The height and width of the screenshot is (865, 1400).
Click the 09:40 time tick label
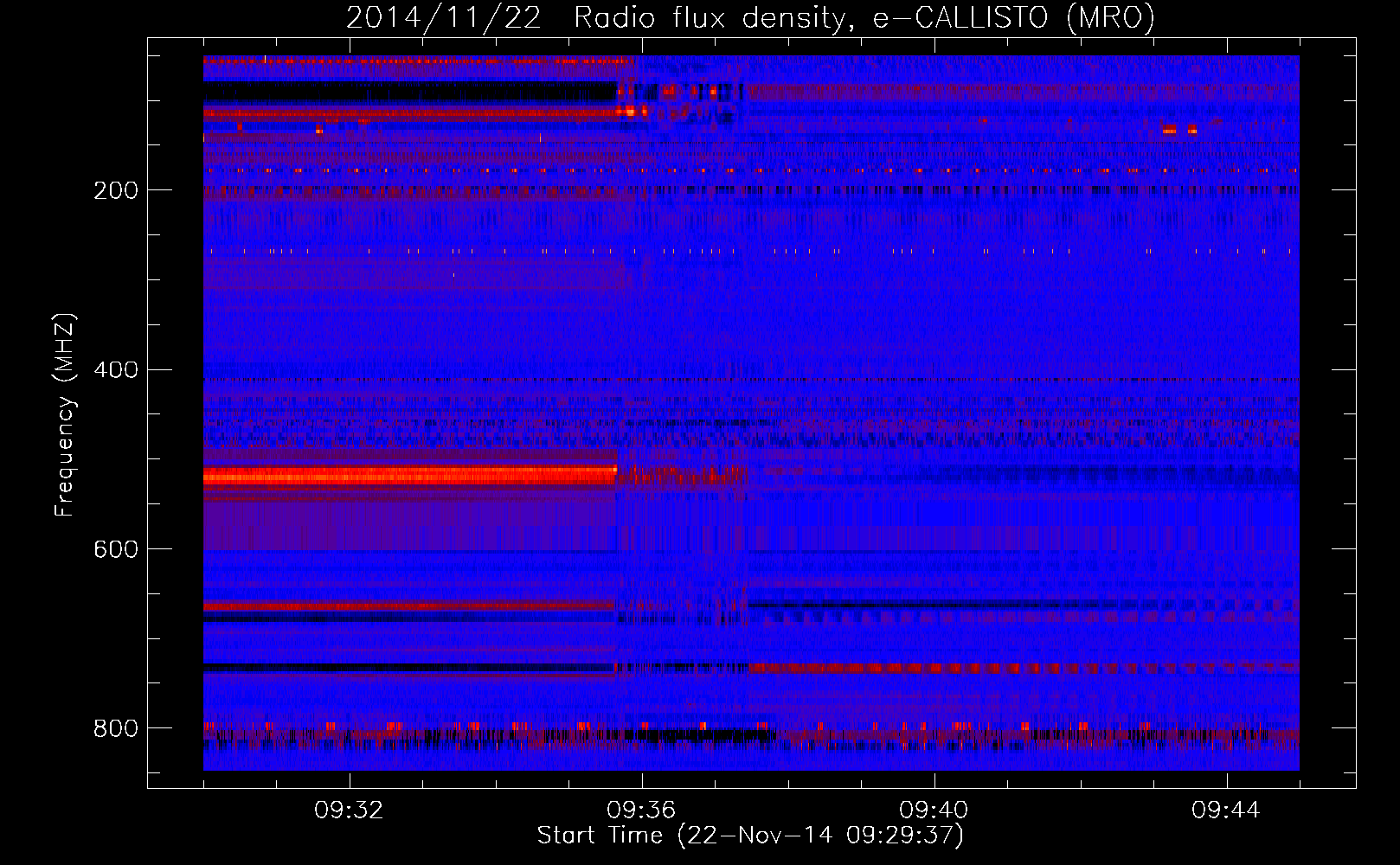click(x=934, y=811)
